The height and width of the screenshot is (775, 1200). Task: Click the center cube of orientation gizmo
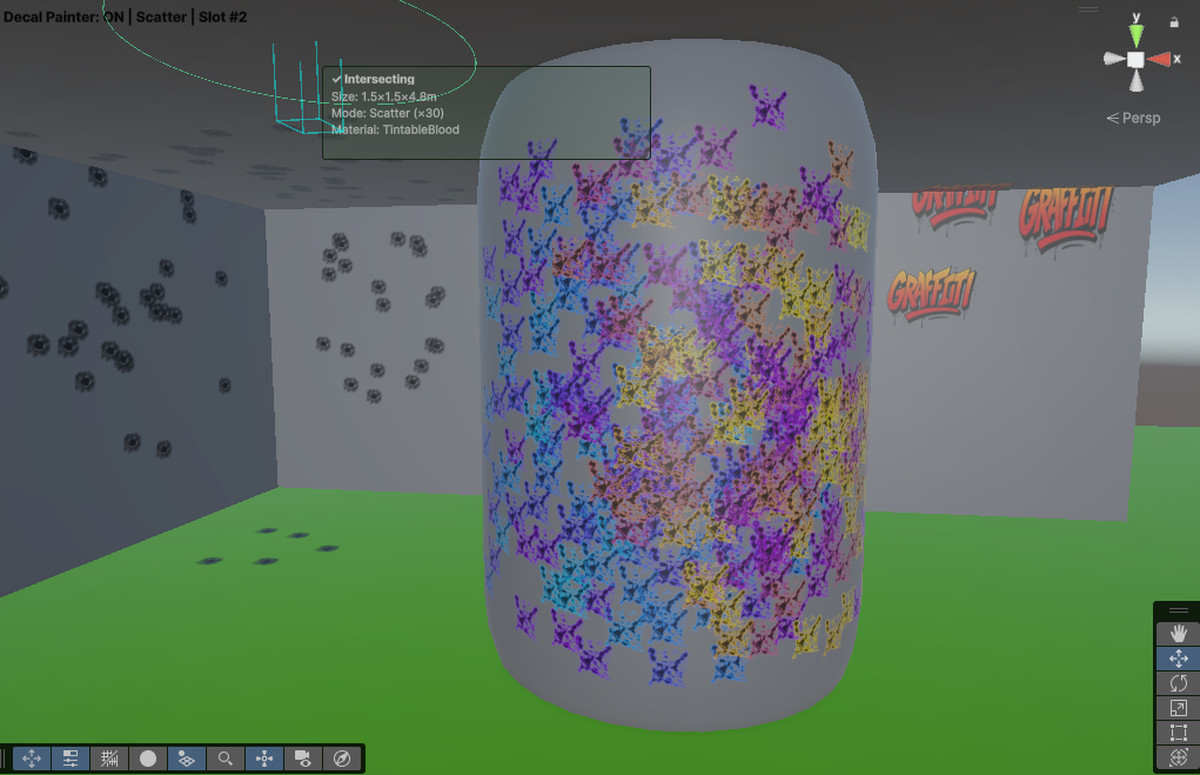pos(1136,60)
